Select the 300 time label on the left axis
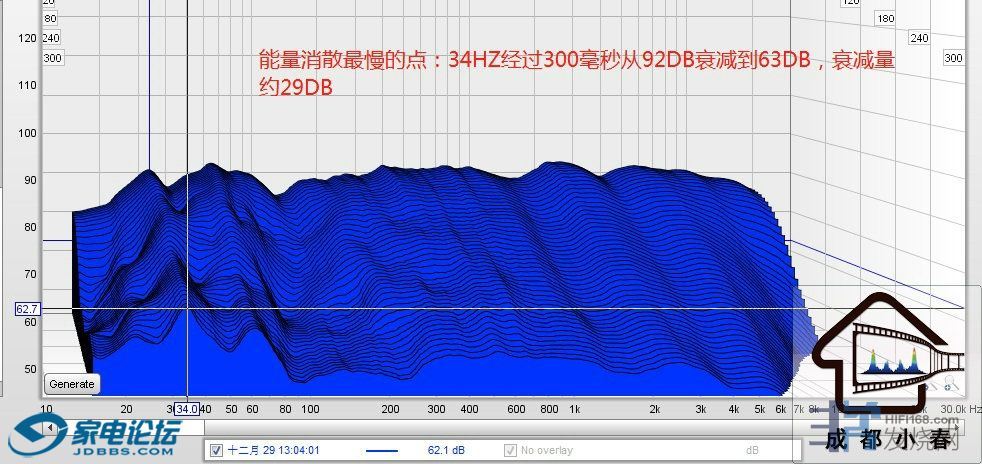This screenshot has width=982, height=464. (x=52, y=58)
